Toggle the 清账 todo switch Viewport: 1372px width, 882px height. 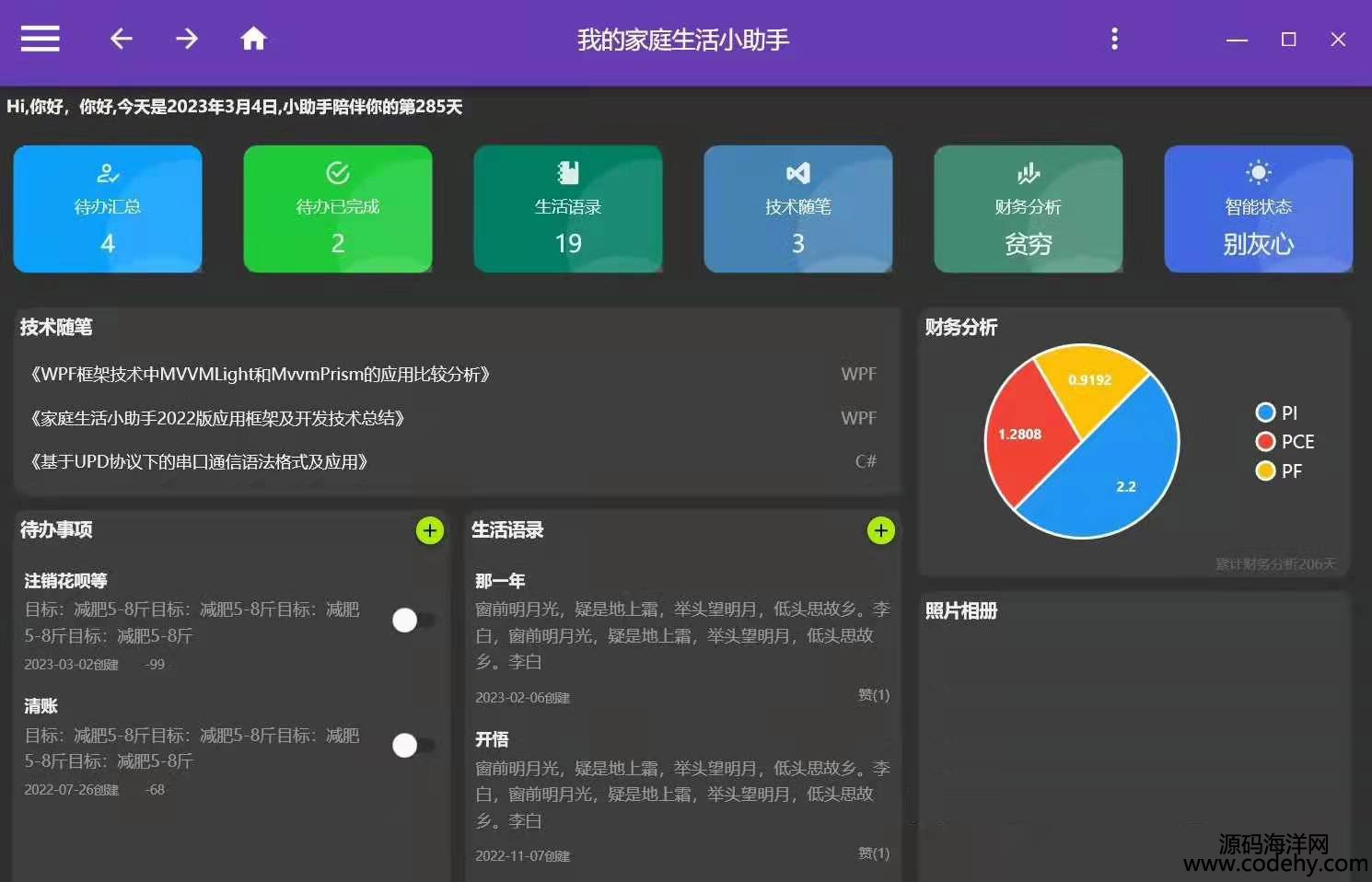tap(412, 746)
